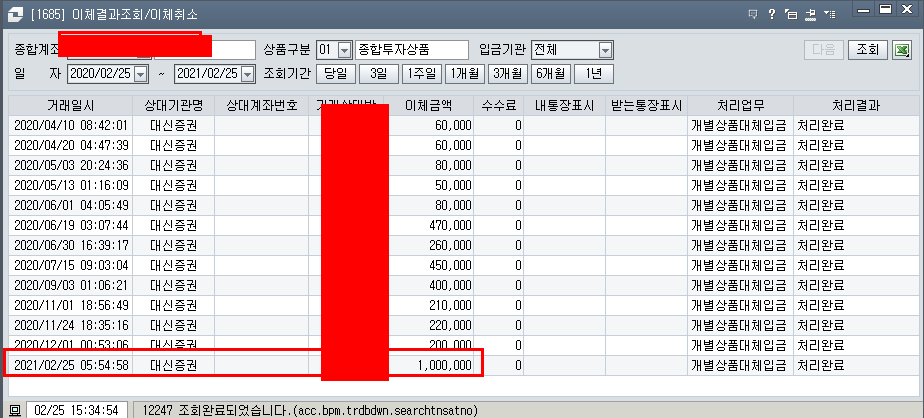The height and width of the screenshot is (418, 924).
Task: Pin the window with the pushpin icon
Action: [810, 14]
